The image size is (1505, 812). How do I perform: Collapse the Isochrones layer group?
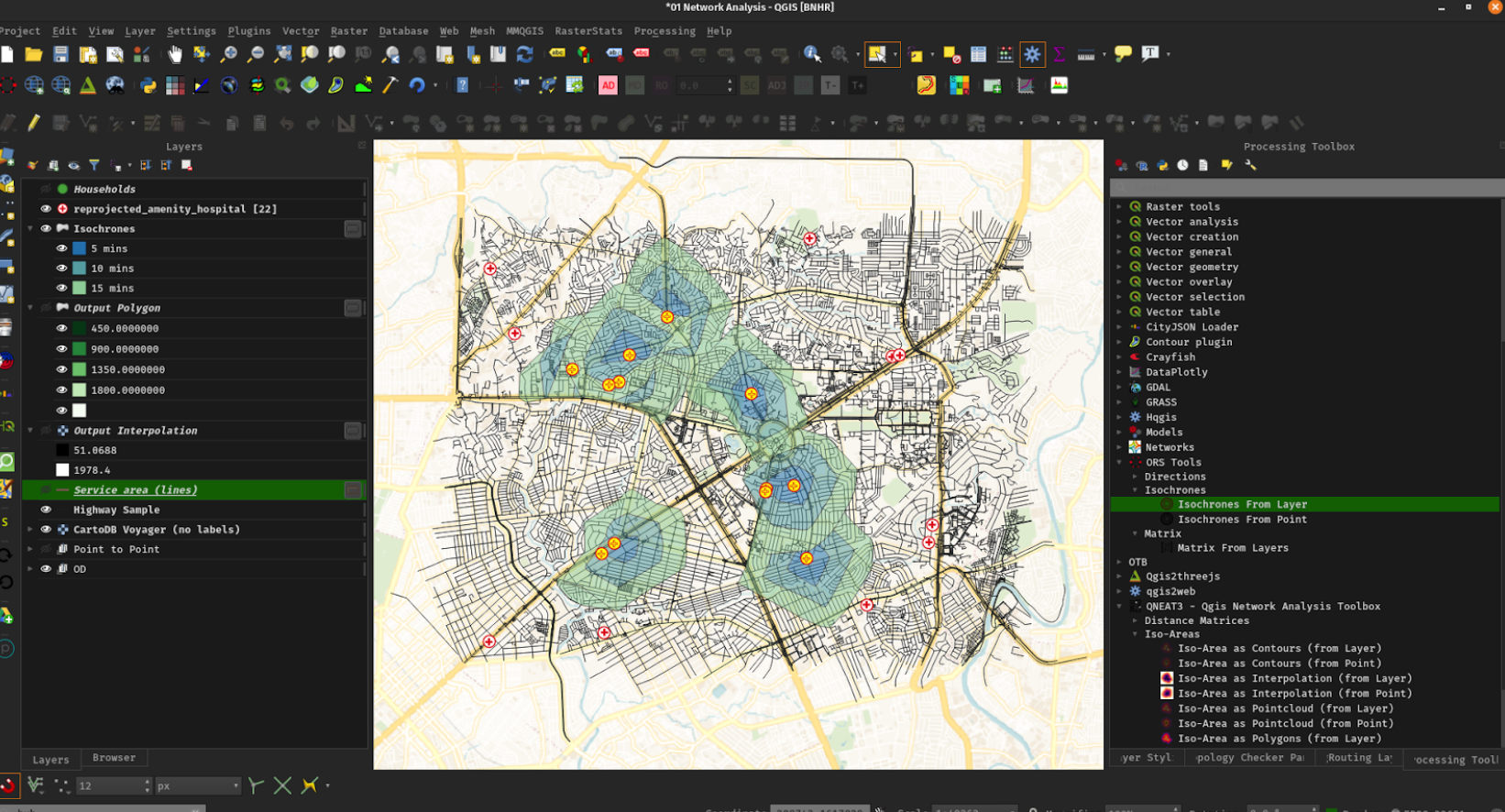(31, 229)
